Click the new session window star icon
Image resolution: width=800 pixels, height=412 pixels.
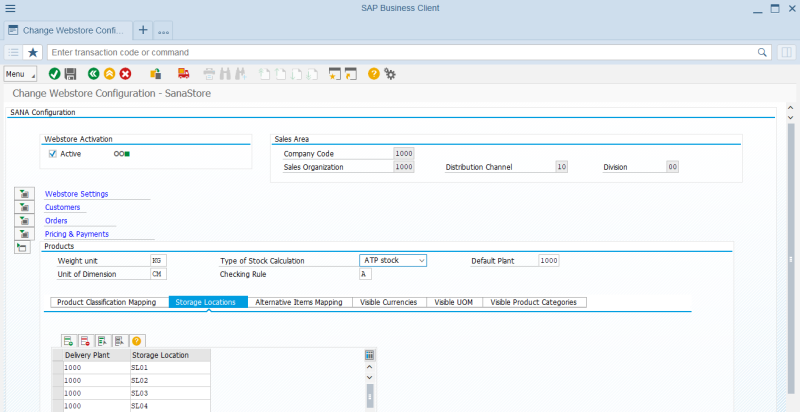[335, 74]
